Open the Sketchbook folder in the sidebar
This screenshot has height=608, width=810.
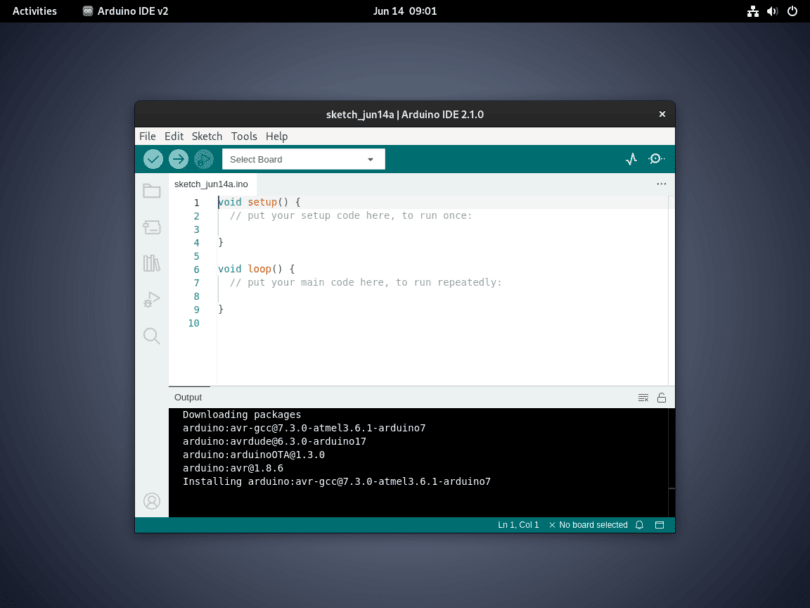point(151,190)
